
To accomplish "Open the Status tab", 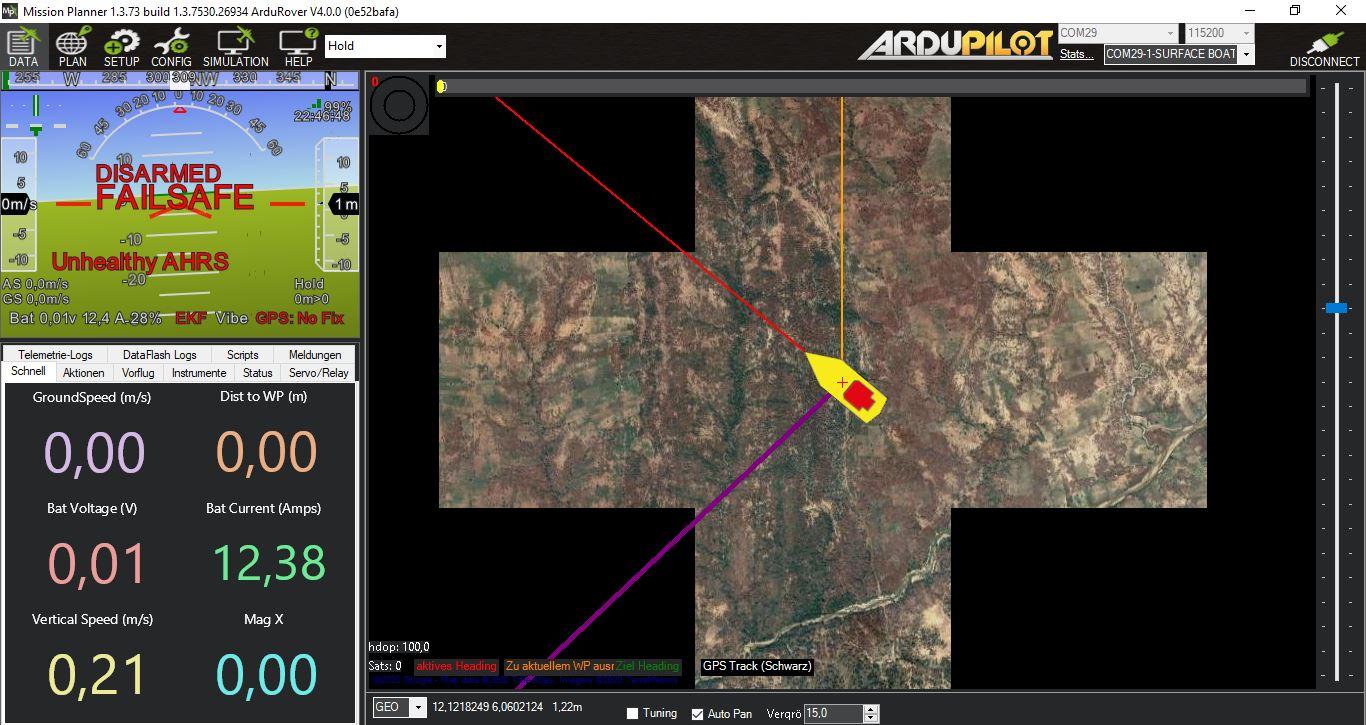I will tap(257, 373).
